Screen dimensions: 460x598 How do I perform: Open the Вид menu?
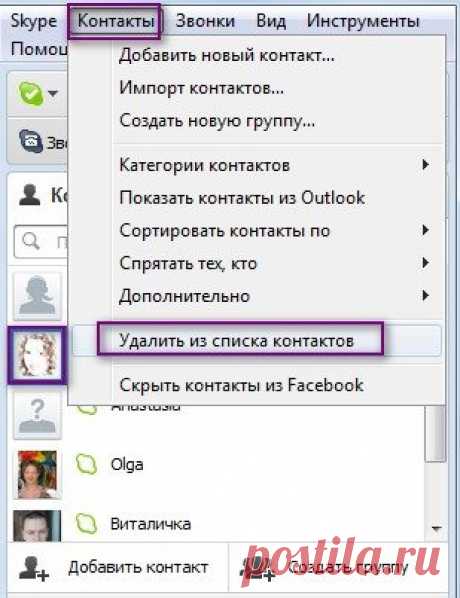271,21
